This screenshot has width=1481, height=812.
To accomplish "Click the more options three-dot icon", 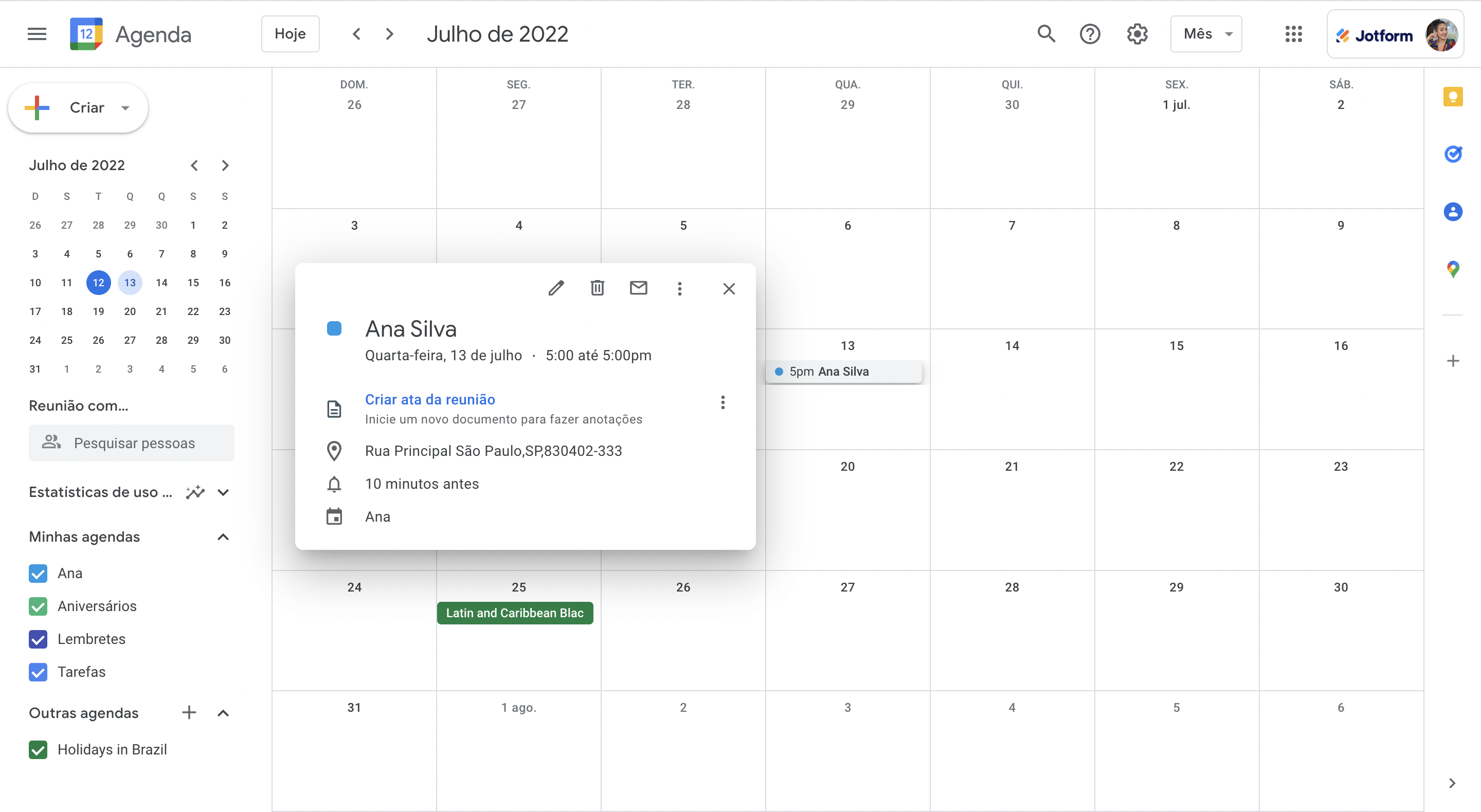I will click(x=678, y=288).
